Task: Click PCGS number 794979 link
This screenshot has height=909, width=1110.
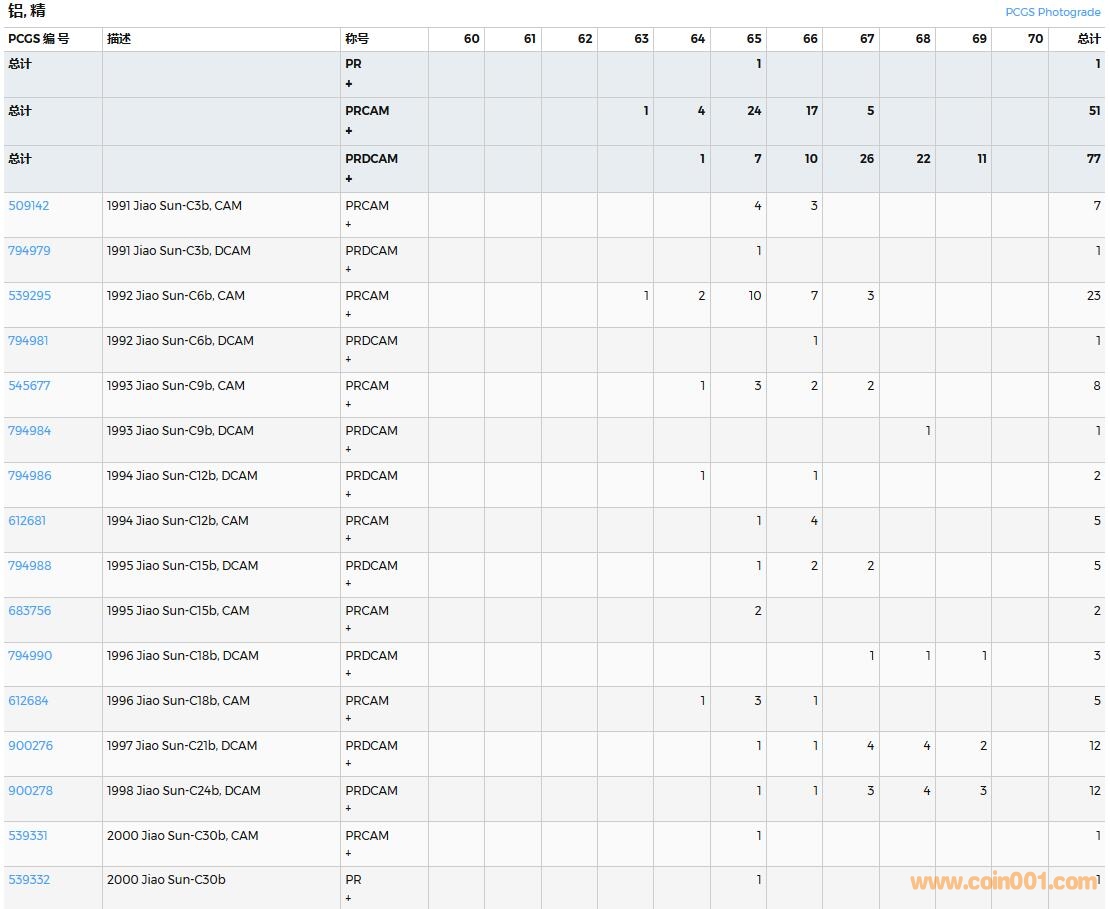Action: point(29,251)
